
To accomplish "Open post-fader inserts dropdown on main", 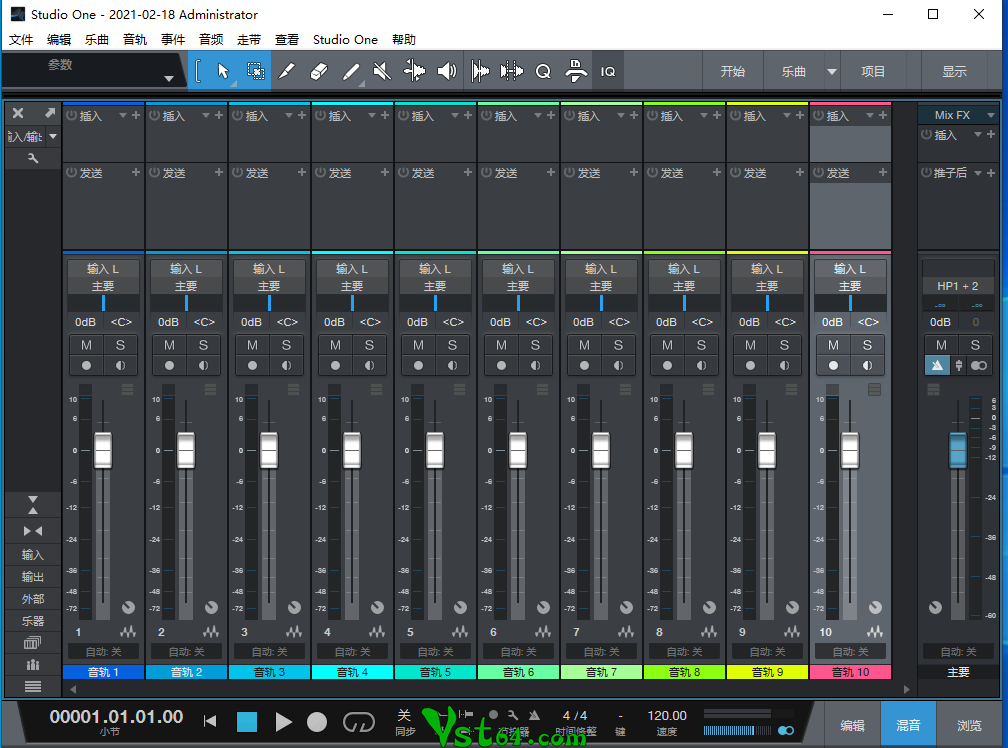I will [978, 172].
